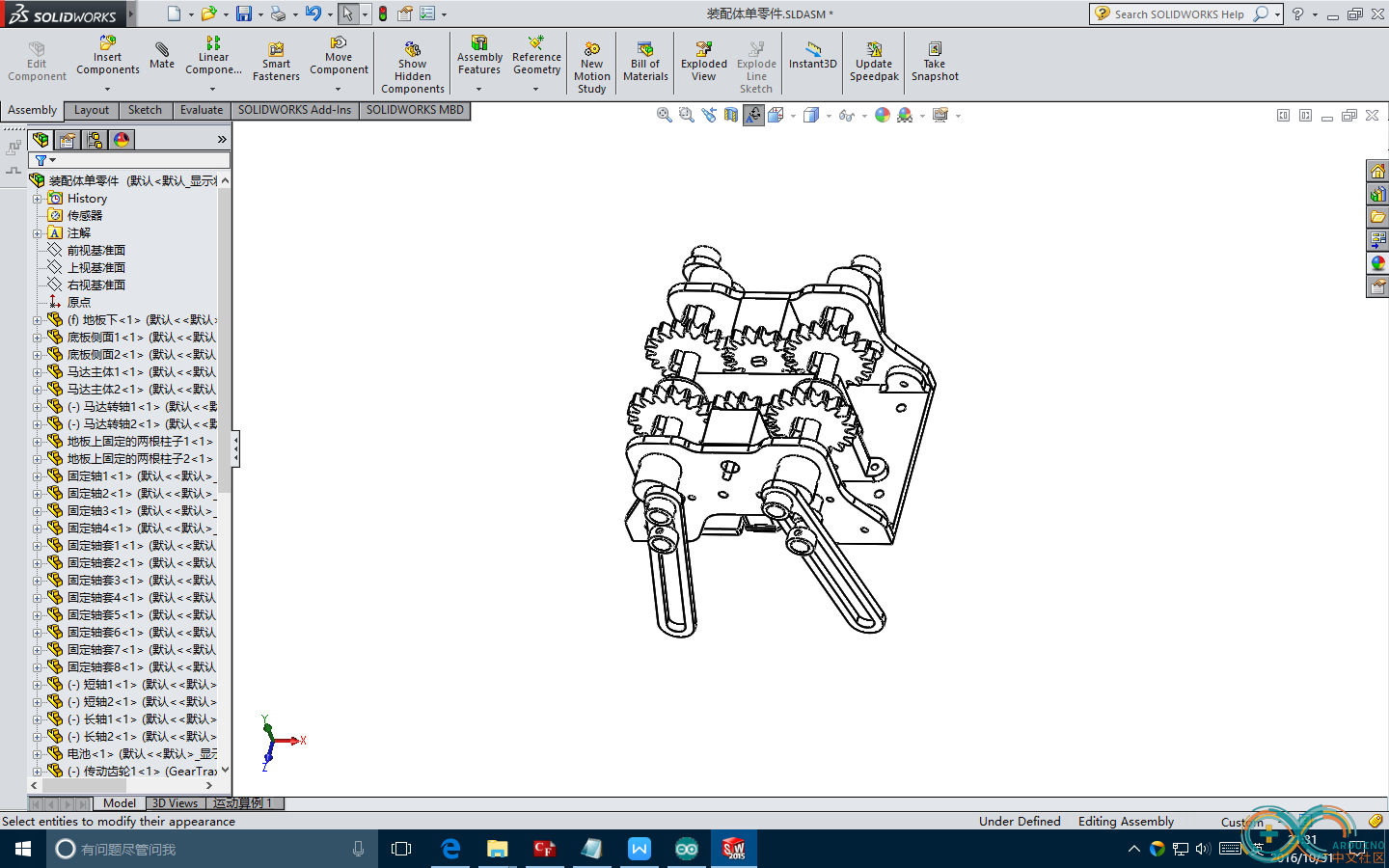Viewport: 1389px width, 868px height.
Task: Open Design Library pane icon
Action: (1377, 194)
